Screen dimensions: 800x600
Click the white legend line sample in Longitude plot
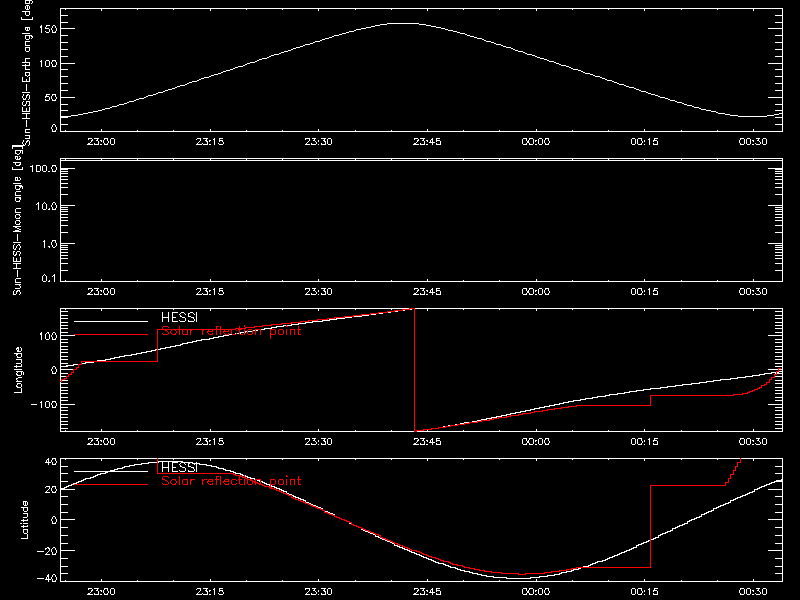[111, 321]
